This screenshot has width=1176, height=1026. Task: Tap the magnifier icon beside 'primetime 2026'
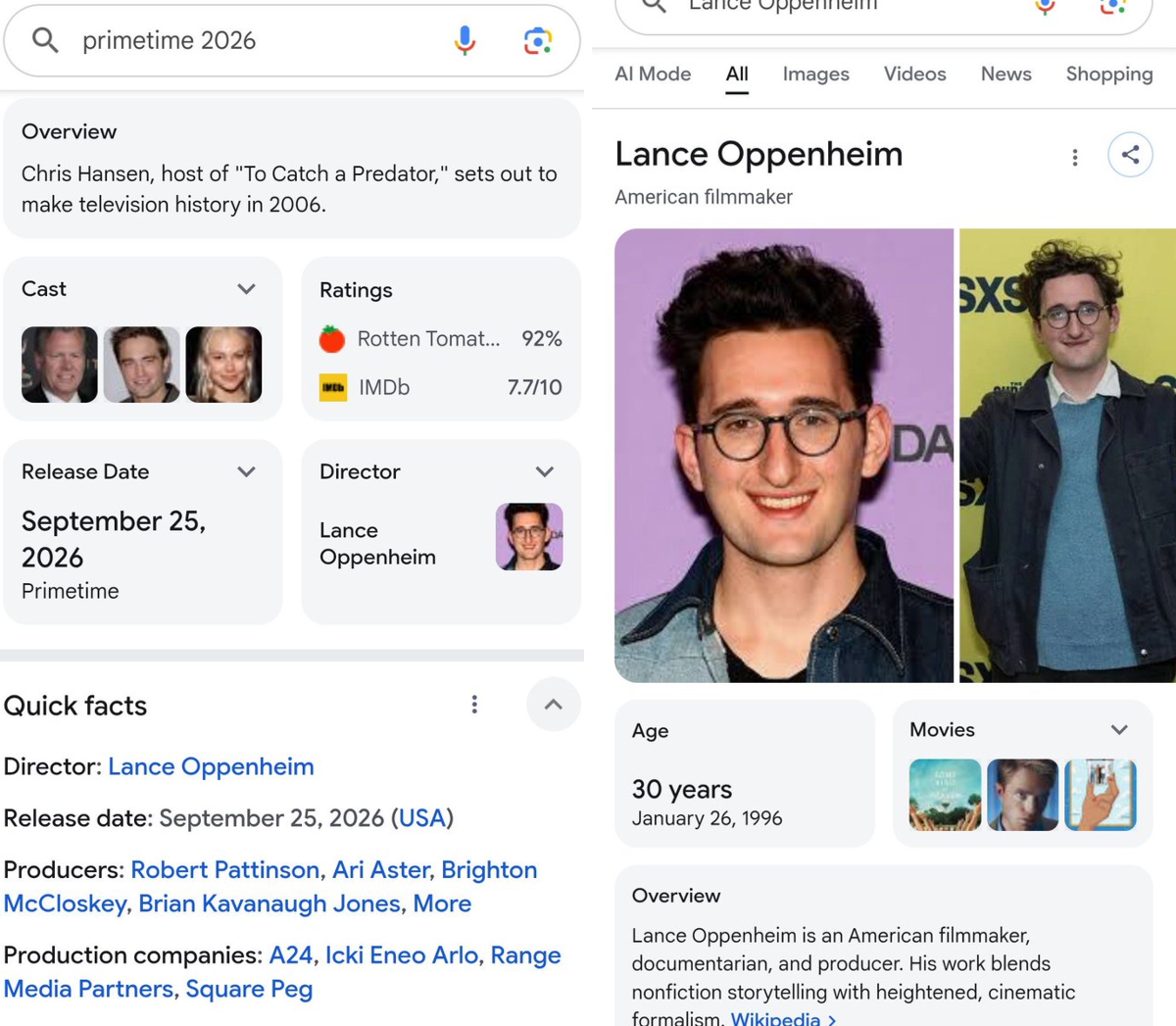tap(45, 40)
